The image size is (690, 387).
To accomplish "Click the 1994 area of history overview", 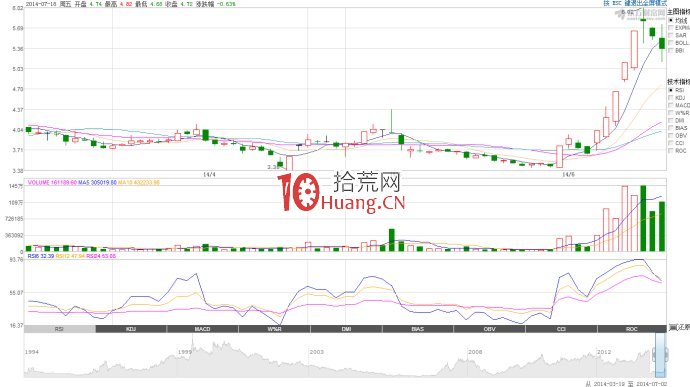I will coord(32,352).
